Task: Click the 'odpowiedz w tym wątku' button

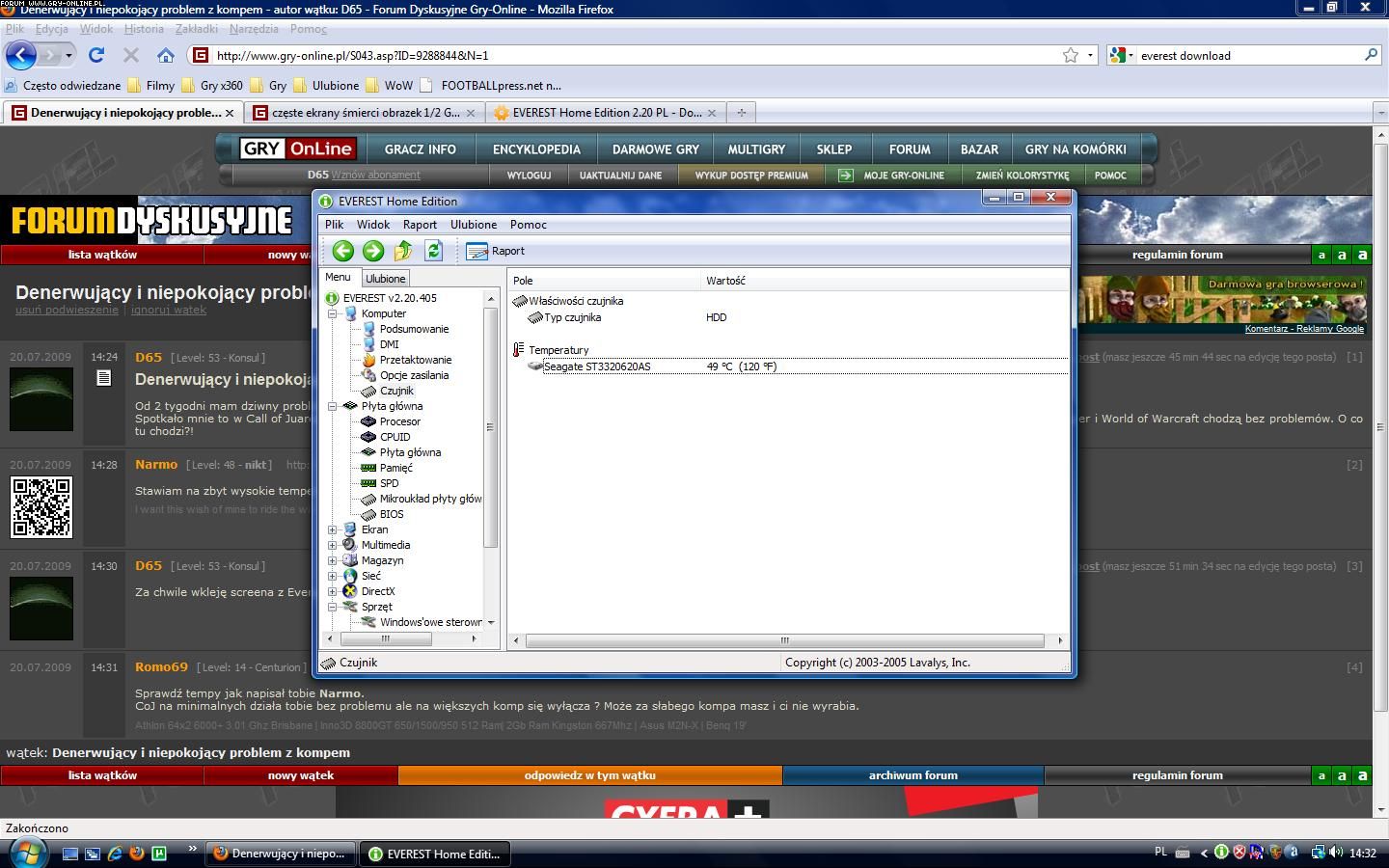Action: click(589, 775)
